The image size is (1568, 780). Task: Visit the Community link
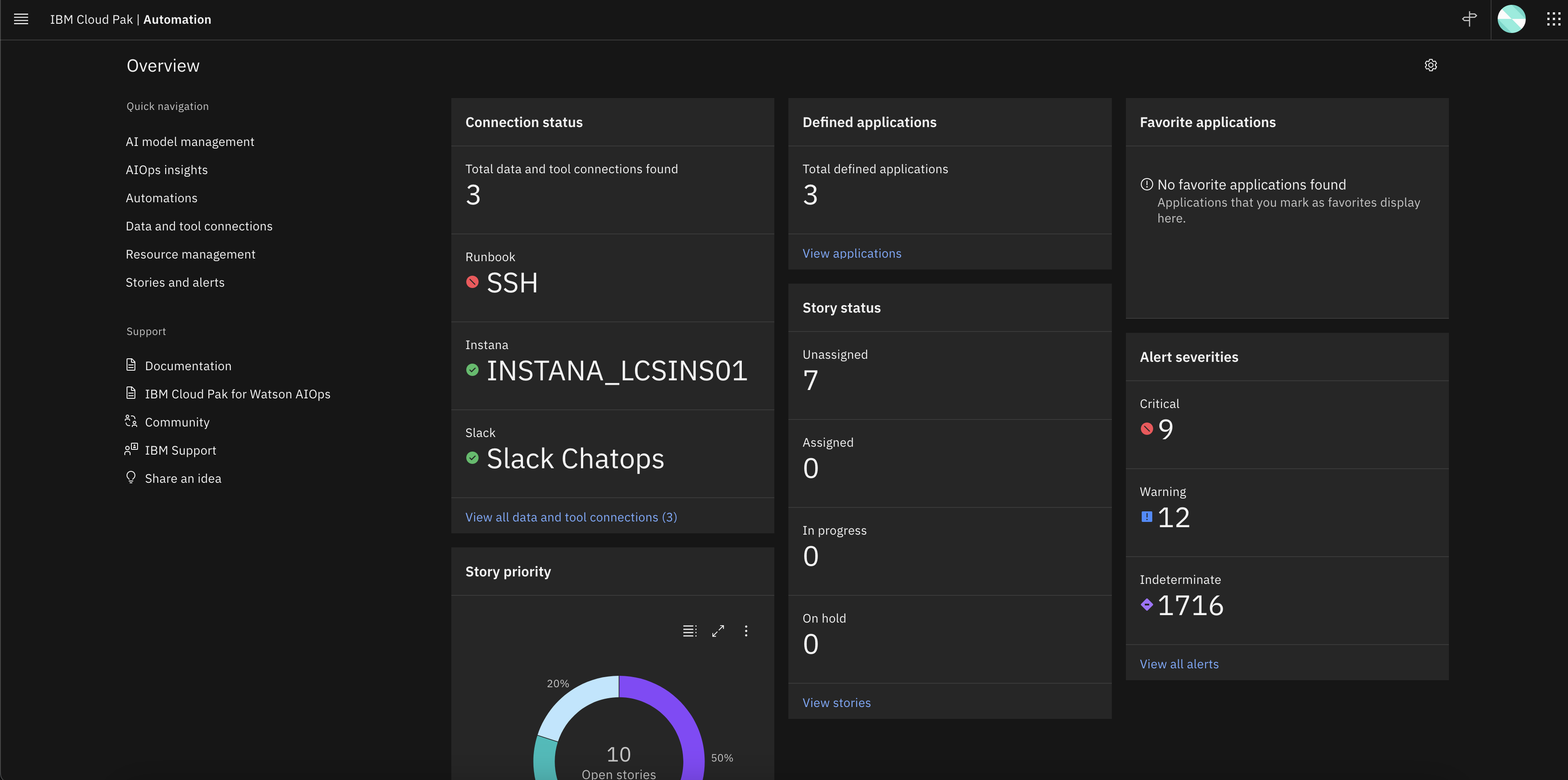tap(177, 422)
